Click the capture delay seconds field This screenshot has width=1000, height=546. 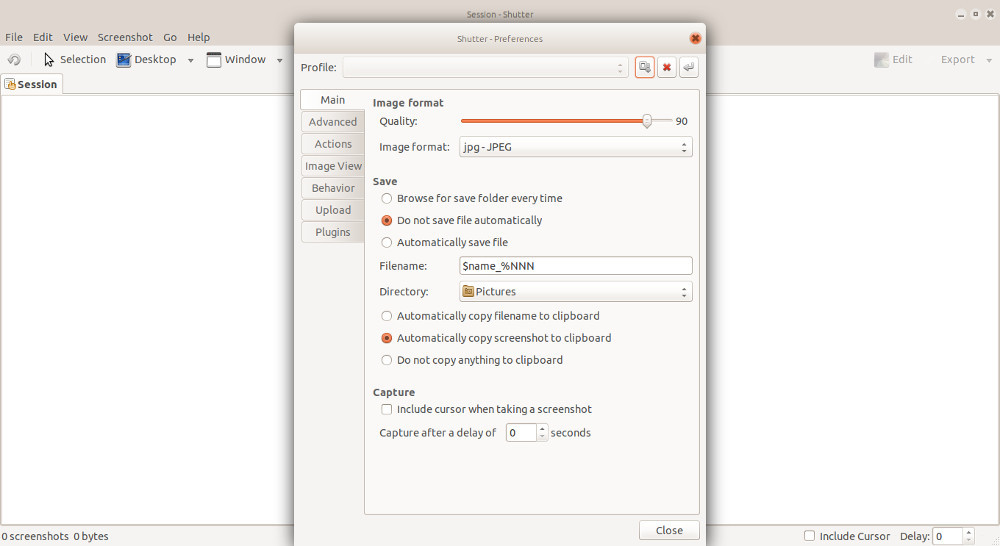[x=522, y=432]
